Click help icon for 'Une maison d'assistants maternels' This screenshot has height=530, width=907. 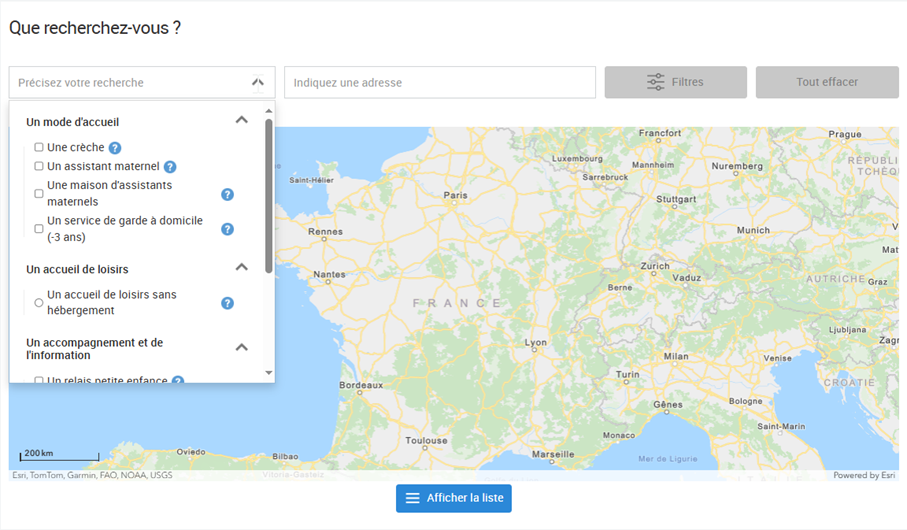click(x=227, y=194)
